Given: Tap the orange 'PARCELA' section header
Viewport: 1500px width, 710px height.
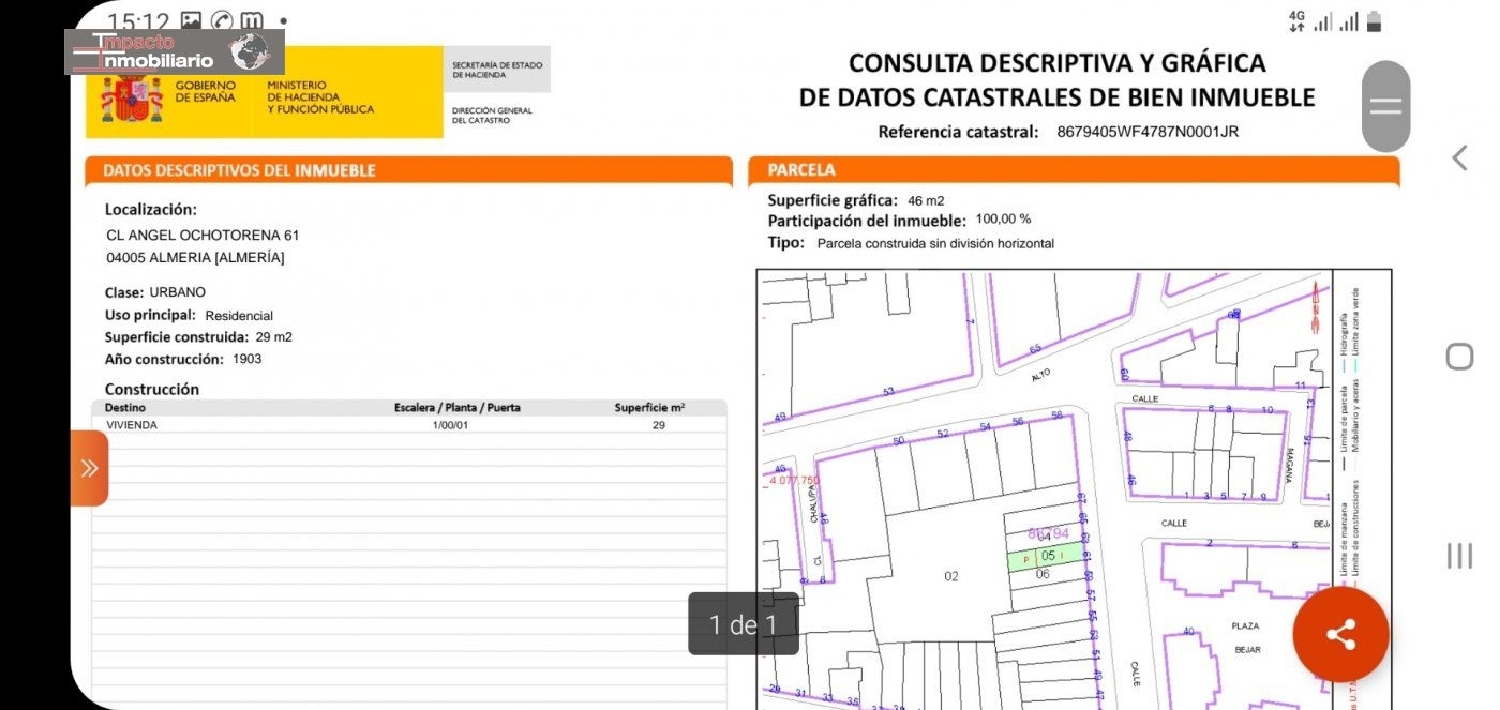Looking at the screenshot, I should point(1073,170).
